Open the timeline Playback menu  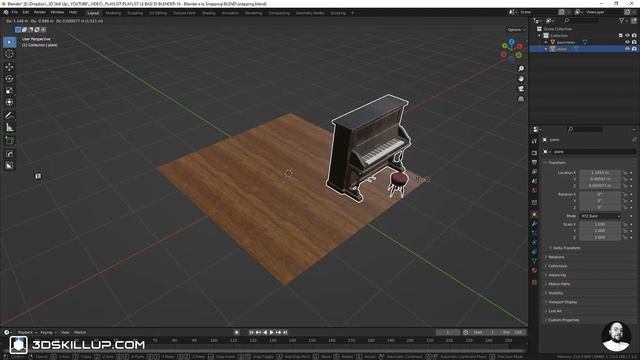tap(27, 332)
